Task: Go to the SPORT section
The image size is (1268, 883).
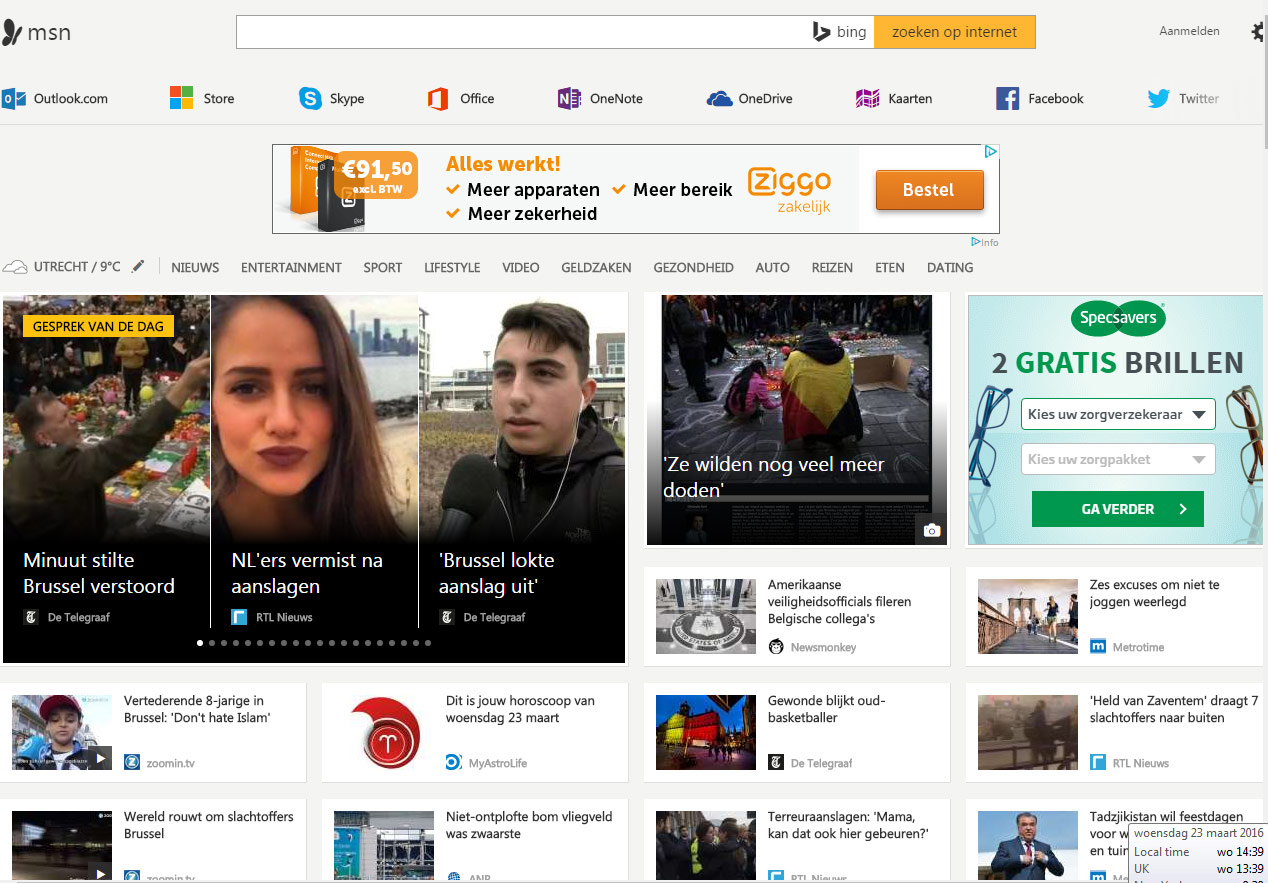Action: click(382, 267)
